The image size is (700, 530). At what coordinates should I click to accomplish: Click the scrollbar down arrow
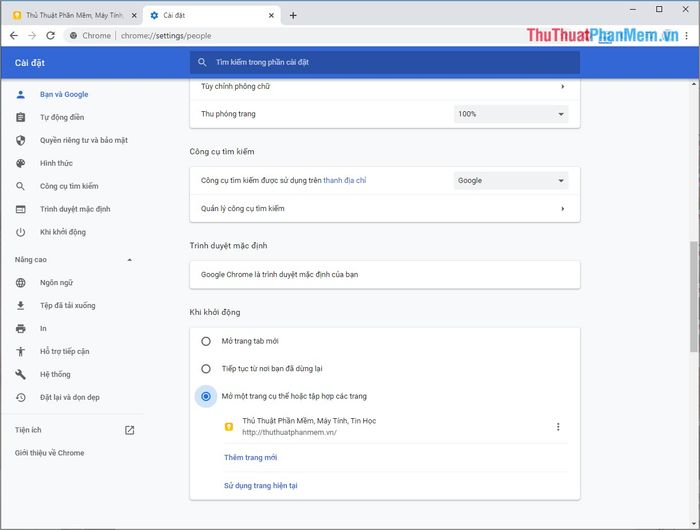point(693,523)
